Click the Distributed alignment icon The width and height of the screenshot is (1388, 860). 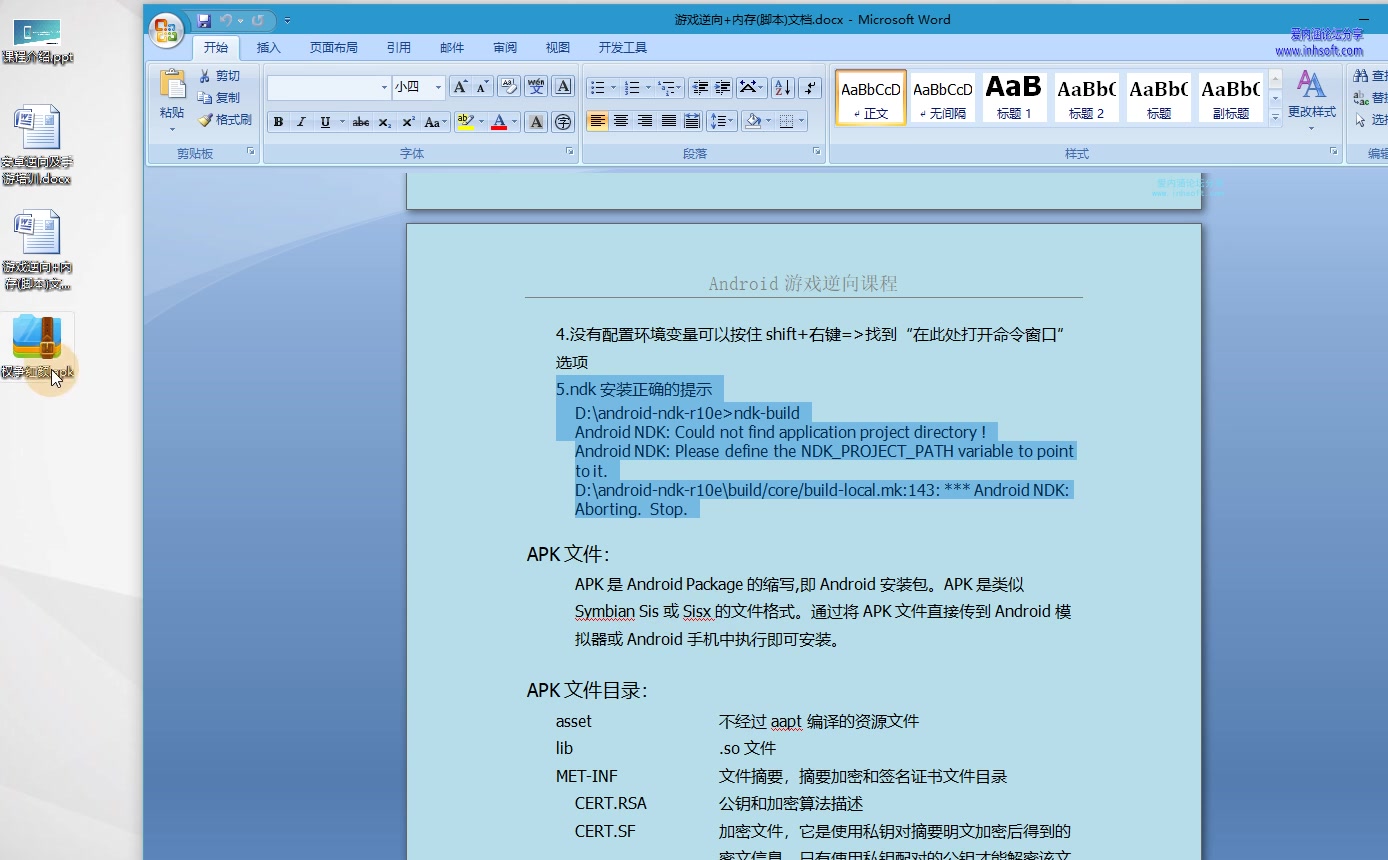pyautogui.click(x=692, y=121)
